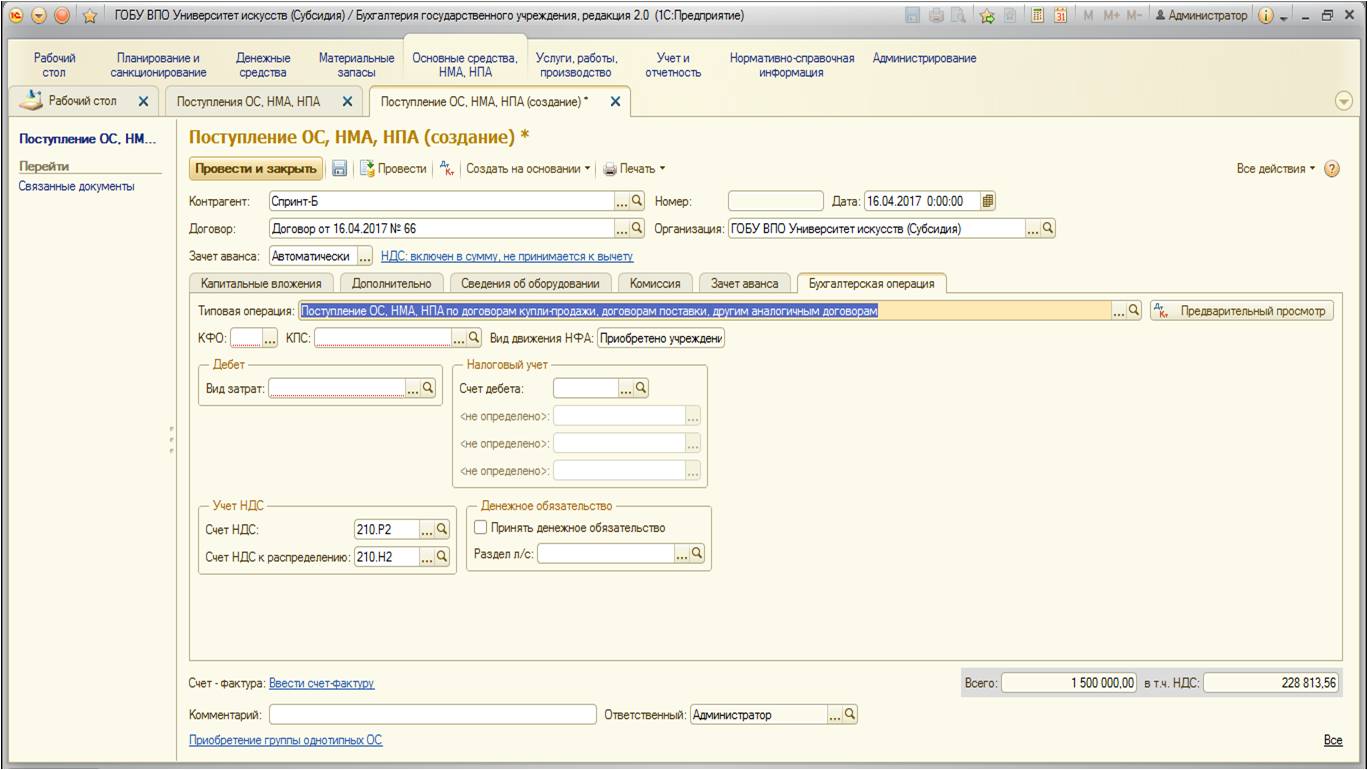Screen dimensions: 1368x770
Task: Click the Комментарий input field
Action: 432,715
